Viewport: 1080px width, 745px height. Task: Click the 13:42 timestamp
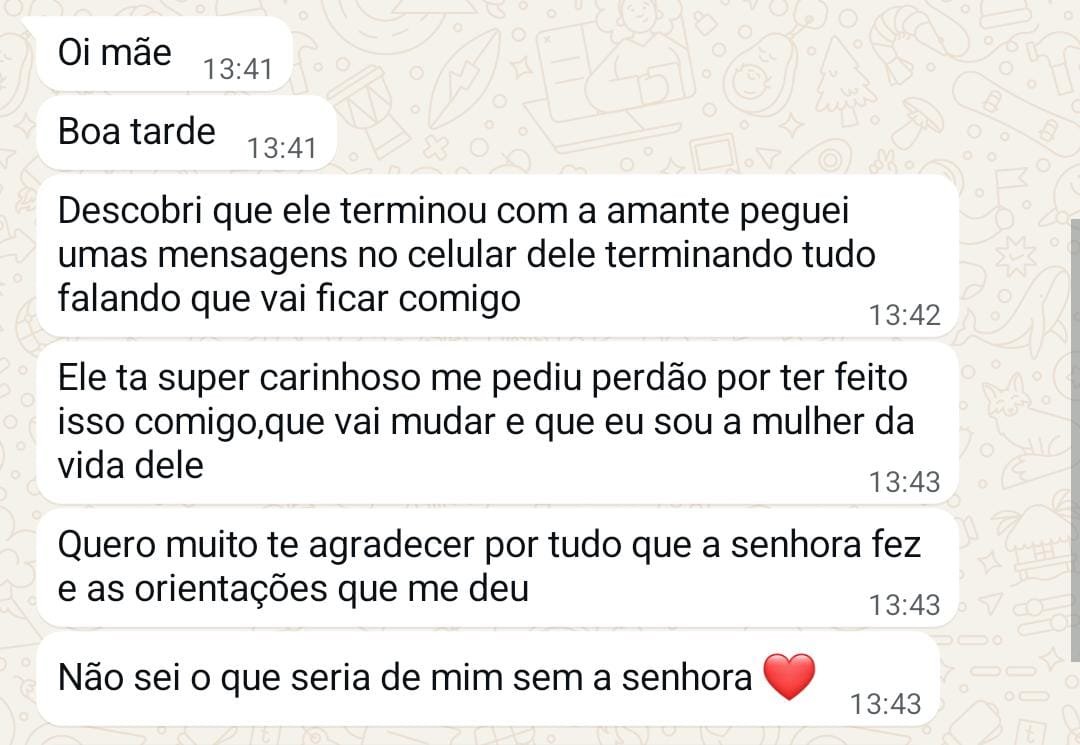pyautogui.click(x=904, y=315)
